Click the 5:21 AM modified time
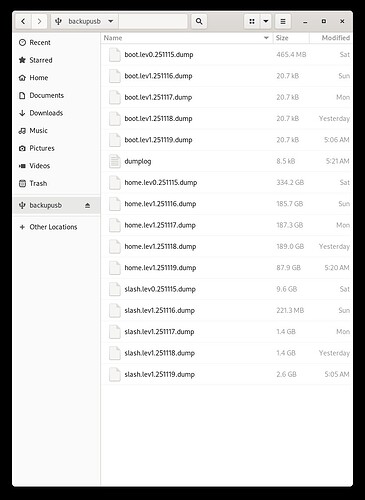Viewport: 365px width, 500px height. click(x=337, y=161)
